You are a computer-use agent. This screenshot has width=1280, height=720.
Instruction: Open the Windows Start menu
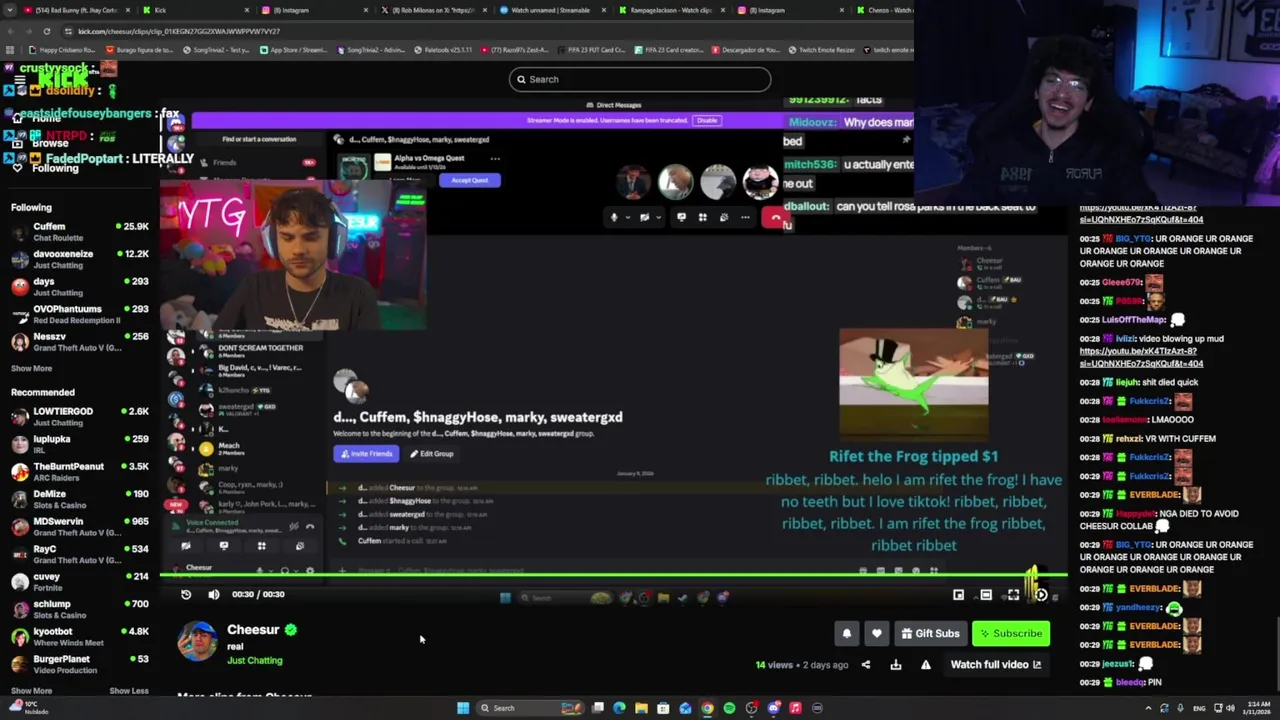[x=463, y=708]
